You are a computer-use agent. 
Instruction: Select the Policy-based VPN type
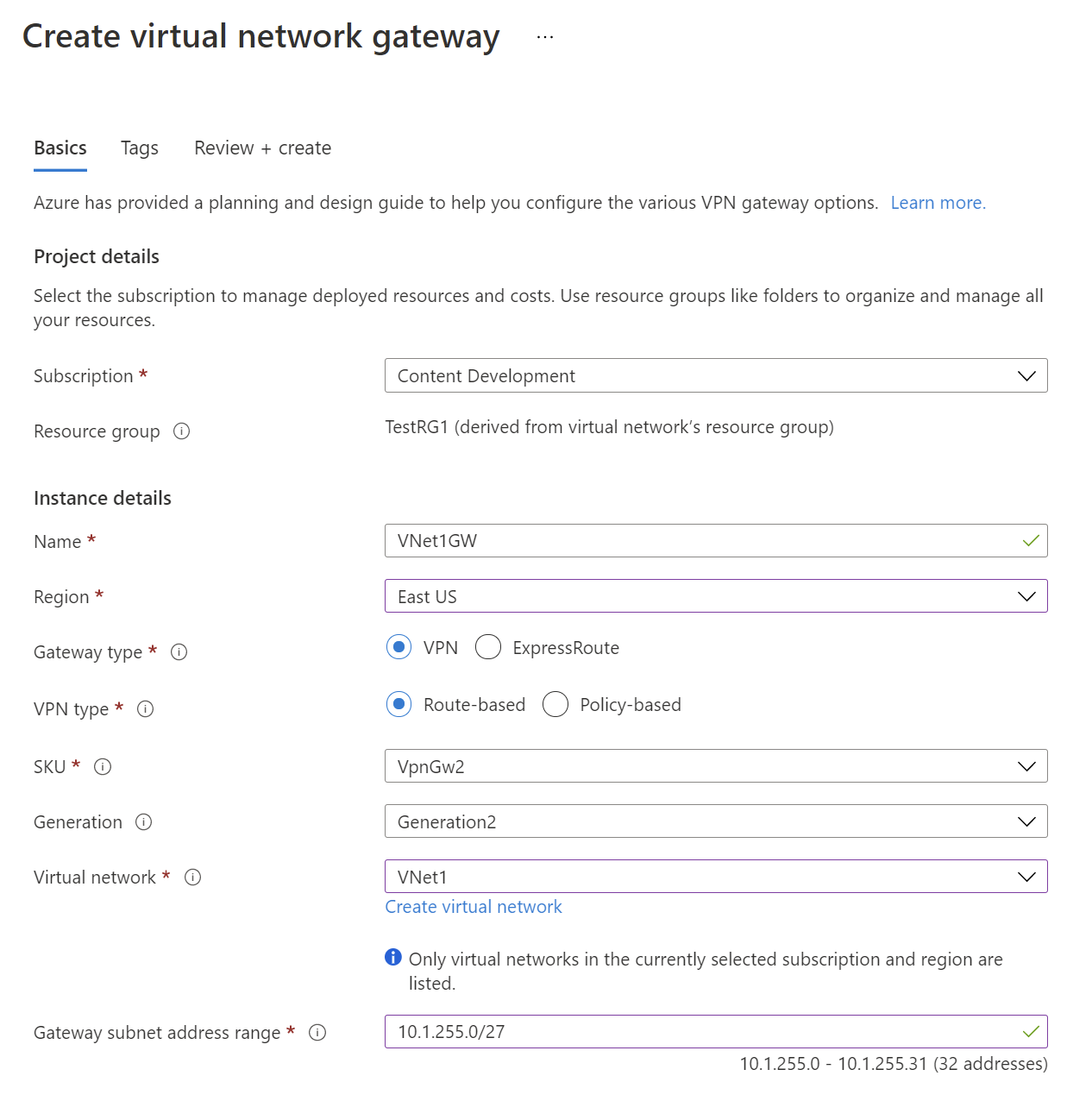point(555,705)
